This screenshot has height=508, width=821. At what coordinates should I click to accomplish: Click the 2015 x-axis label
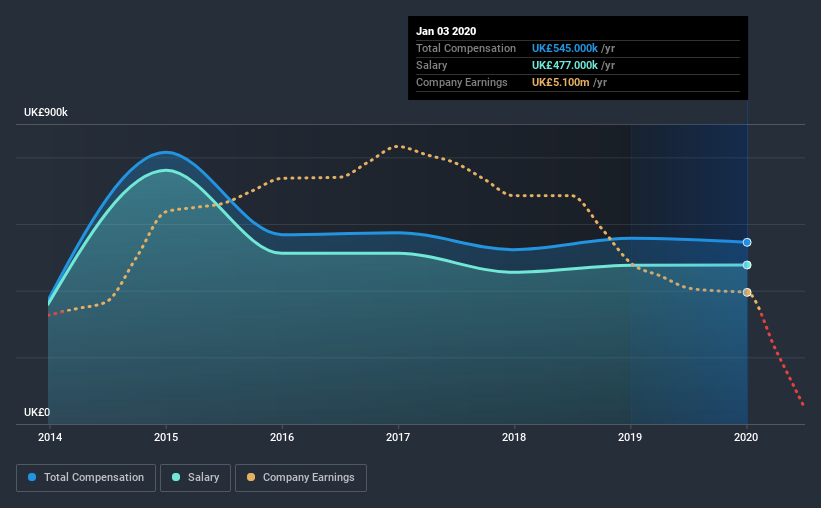coord(166,437)
